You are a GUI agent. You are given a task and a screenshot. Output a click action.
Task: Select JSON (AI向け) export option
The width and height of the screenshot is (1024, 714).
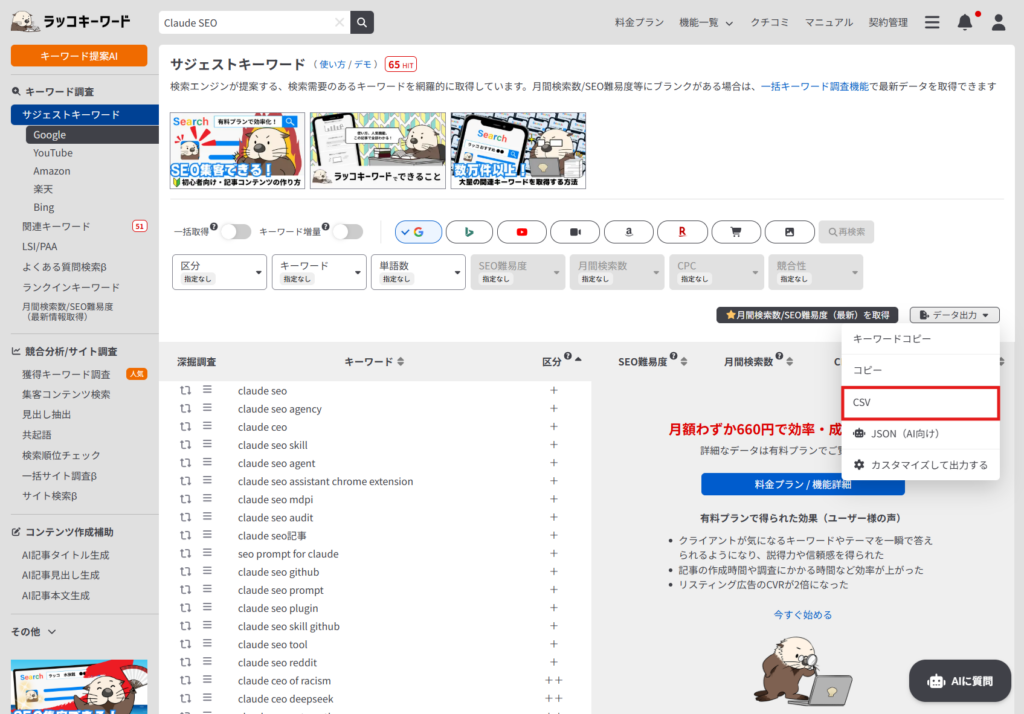click(x=920, y=434)
